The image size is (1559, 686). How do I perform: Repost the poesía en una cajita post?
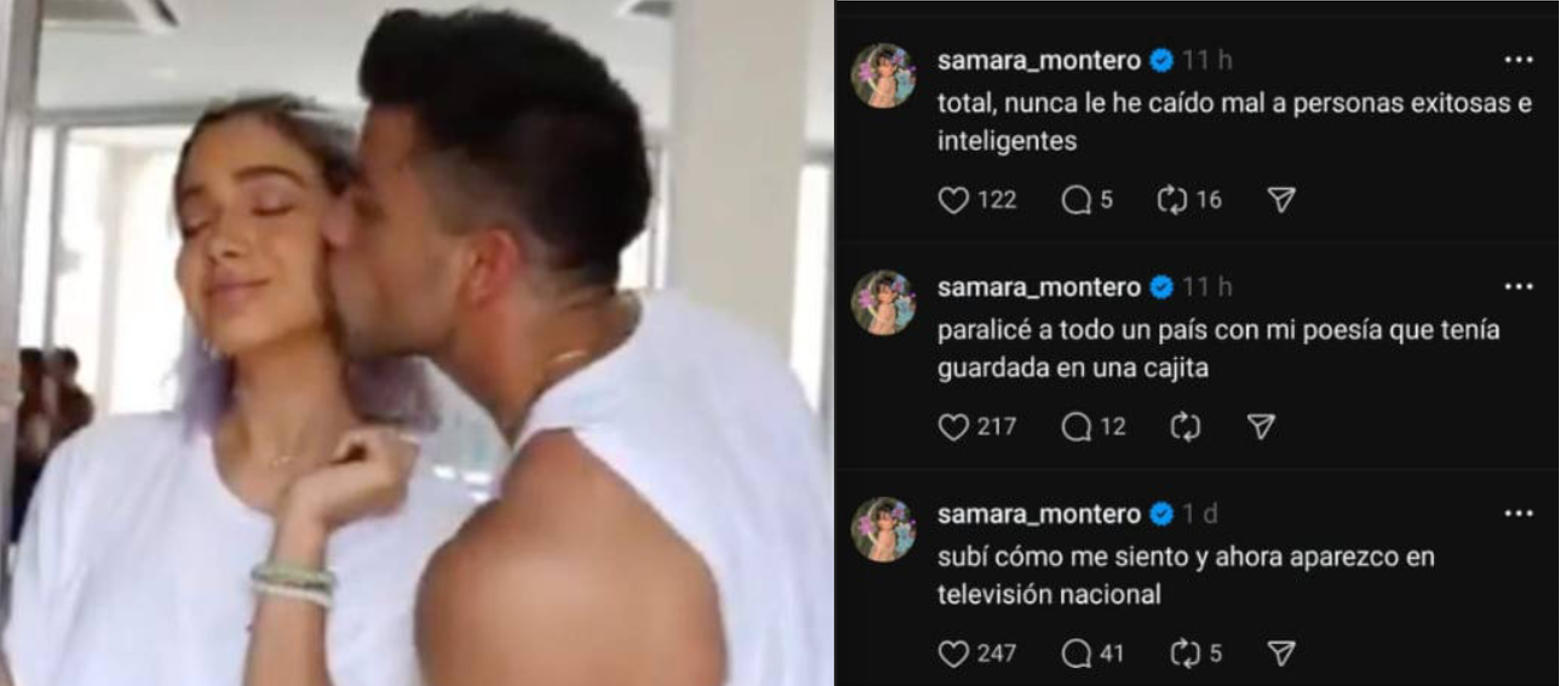click(x=1185, y=428)
